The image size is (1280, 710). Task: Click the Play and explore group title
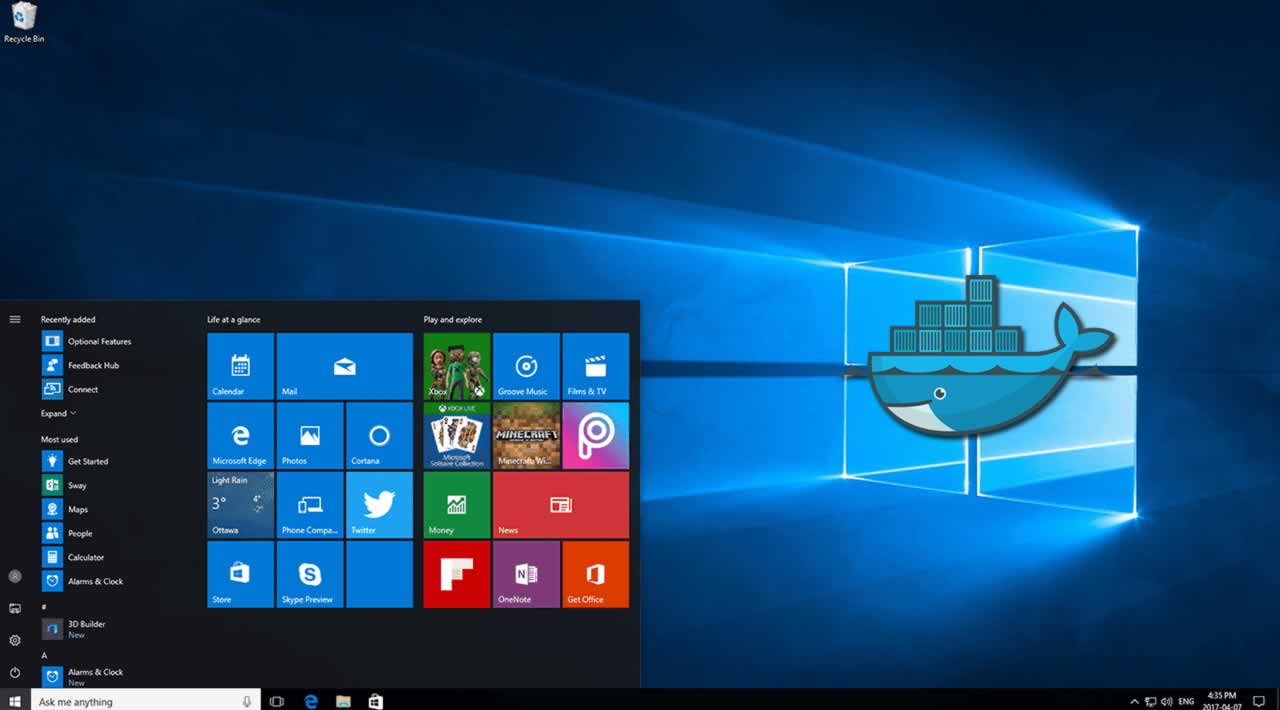453,320
